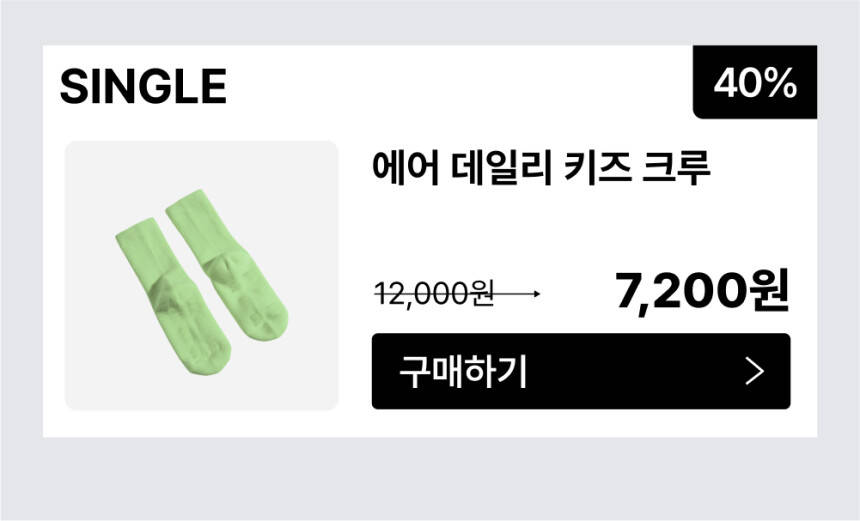
Task: Click the word 에어 in the product name
Action: click(402, 166)
